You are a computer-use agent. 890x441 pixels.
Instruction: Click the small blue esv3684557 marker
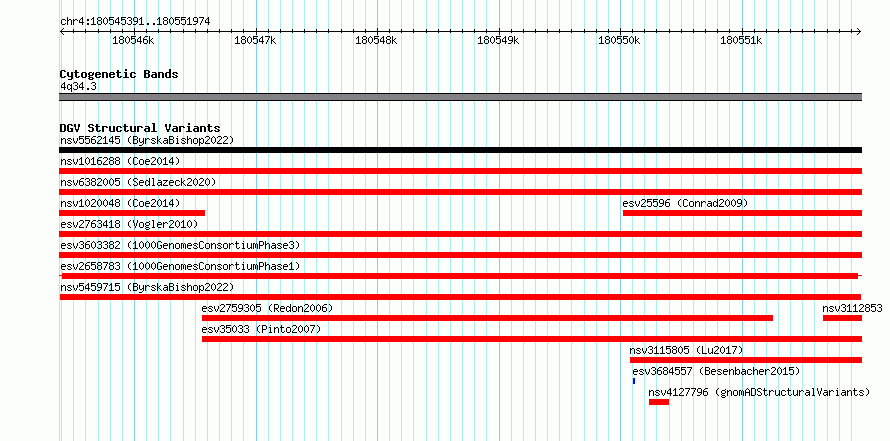click(634, 381)
